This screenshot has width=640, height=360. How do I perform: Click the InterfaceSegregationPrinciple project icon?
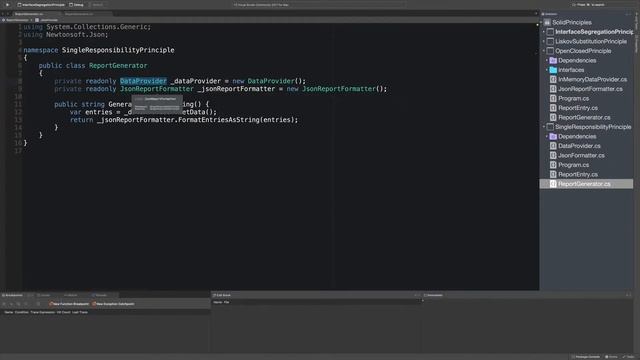pyautogui.click(x=550, y=32)
